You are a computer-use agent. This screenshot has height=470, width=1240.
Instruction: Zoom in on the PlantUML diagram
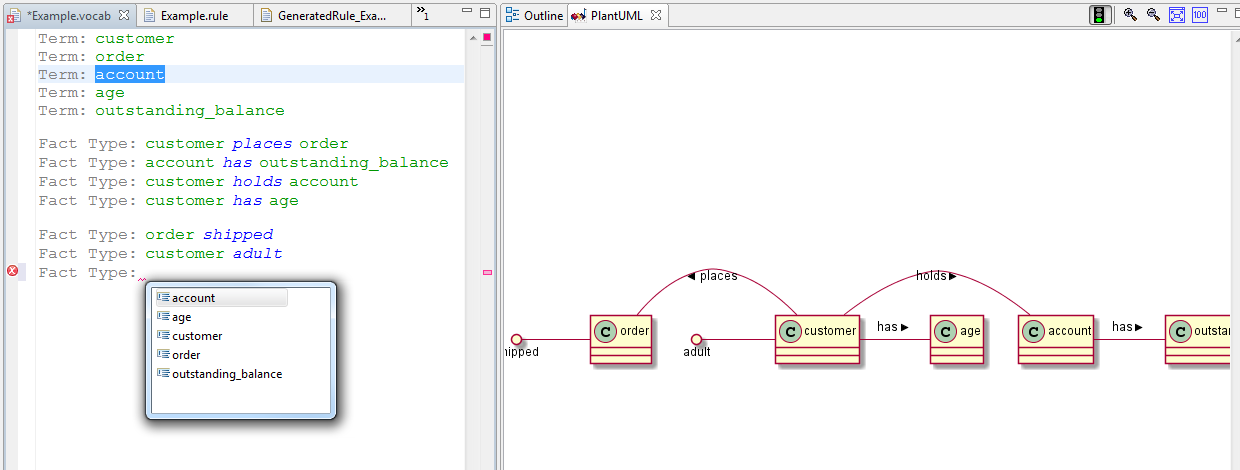click(1130, 15)
